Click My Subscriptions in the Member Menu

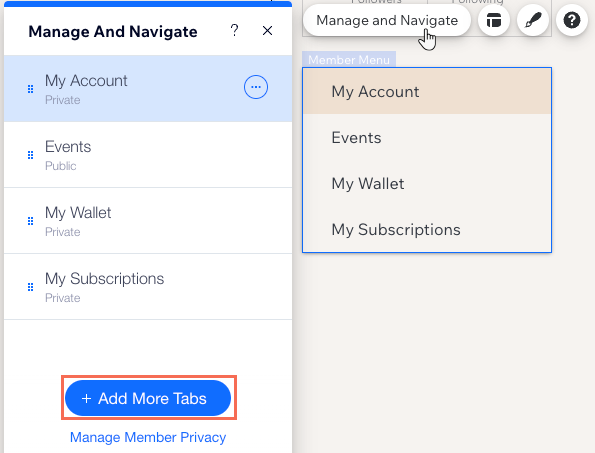(427, 230)
